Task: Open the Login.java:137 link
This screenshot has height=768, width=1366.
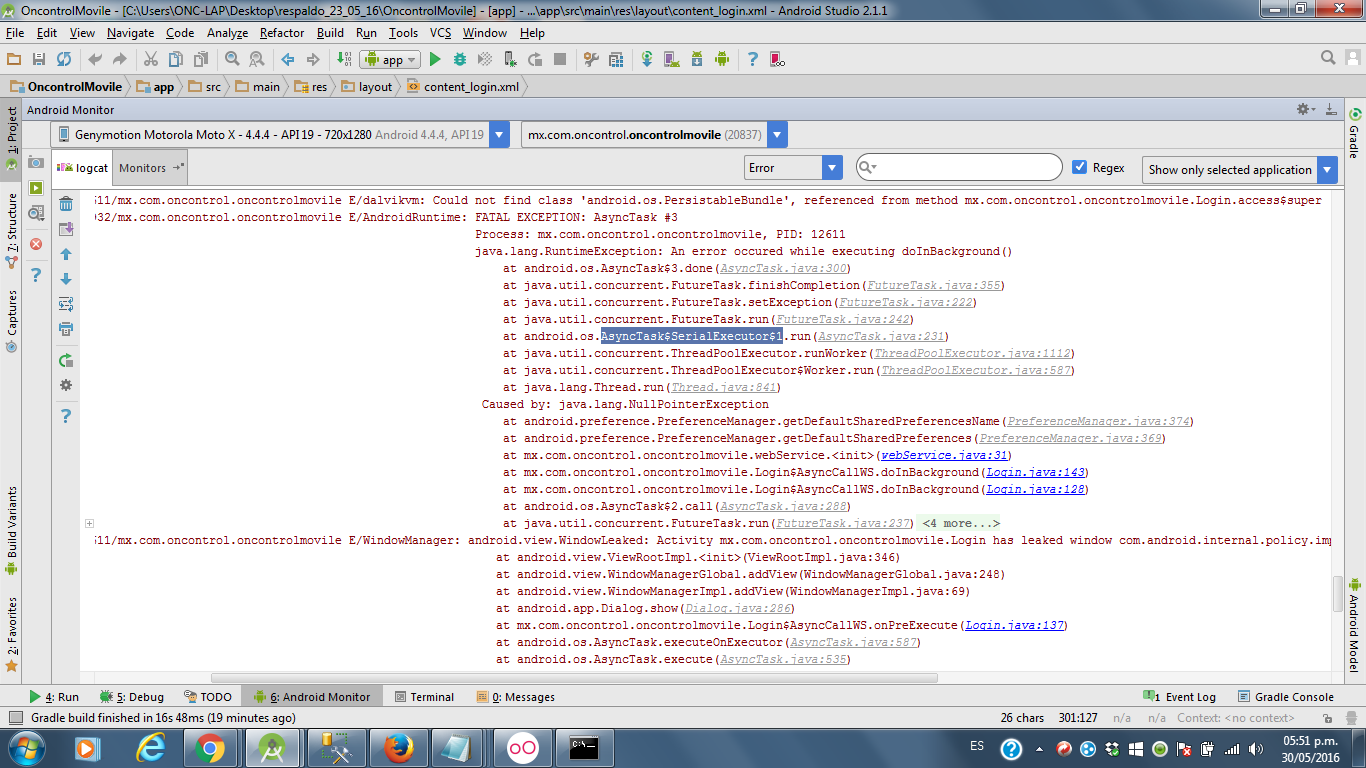Action: click(x=1014, y=625)
